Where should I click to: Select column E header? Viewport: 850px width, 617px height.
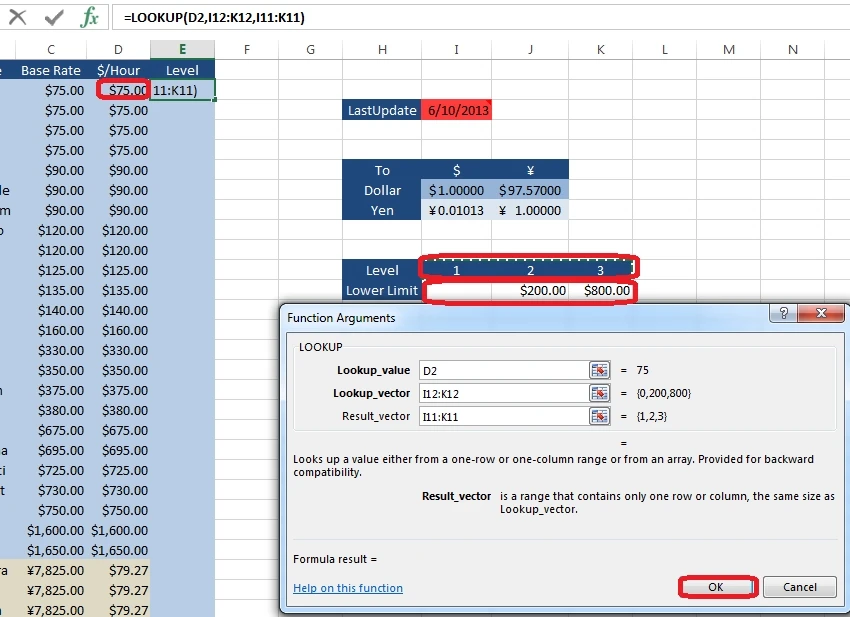[182, 50]
